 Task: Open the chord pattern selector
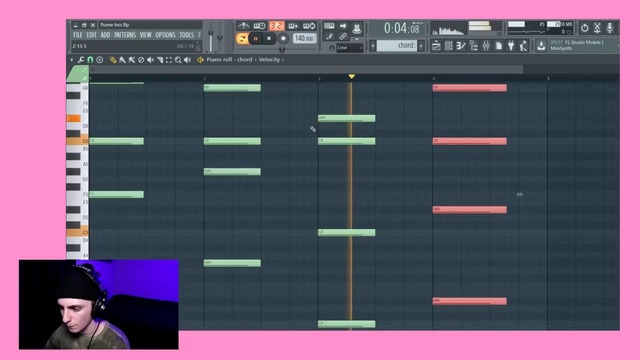(396, 45)
